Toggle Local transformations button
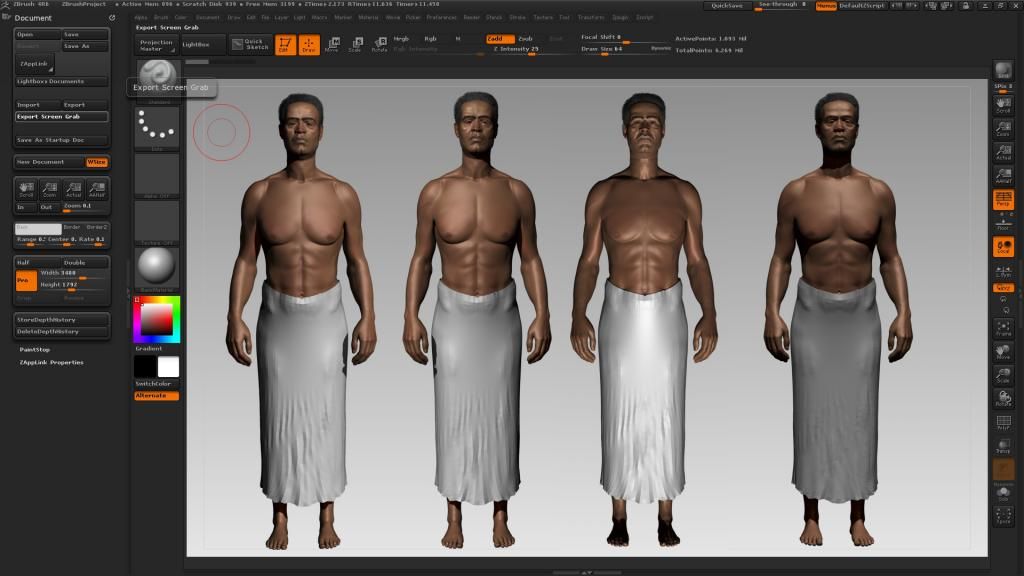1024x576 pixels. tap(1003, 246)
